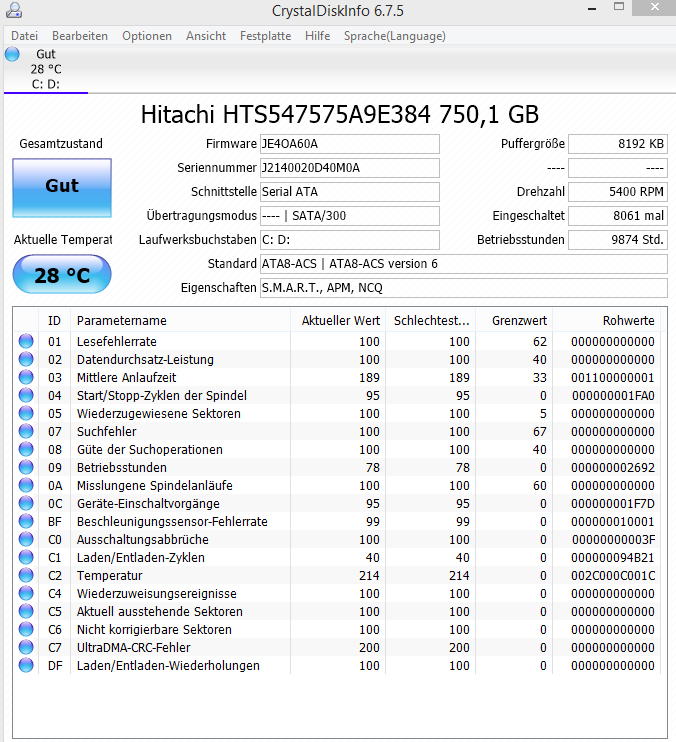Click status orb of Laden/Entladen-Zyklen row

tap(26, 557)
